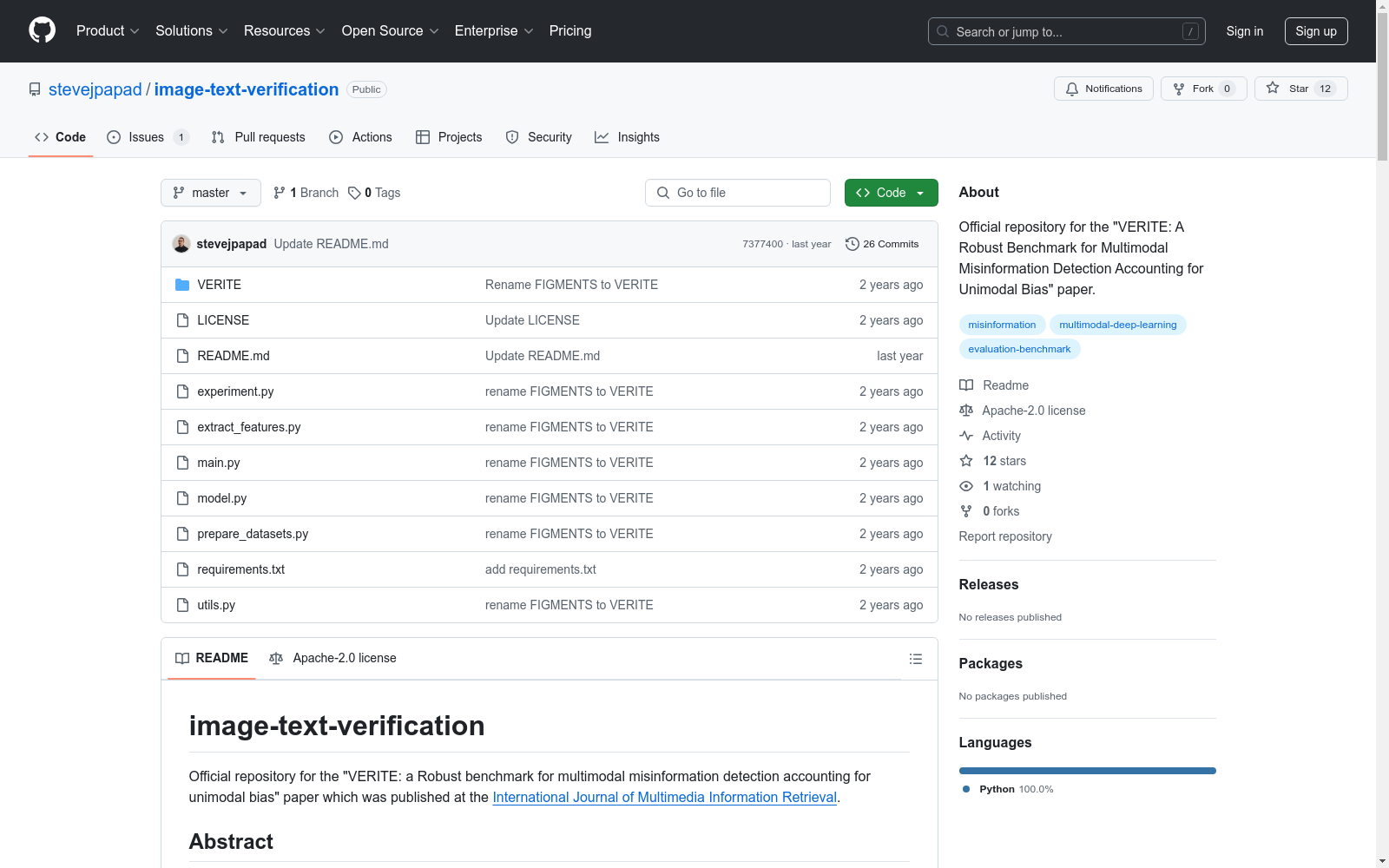Select the README tab
Screen dimensions: 1389x868
(212, 658)
